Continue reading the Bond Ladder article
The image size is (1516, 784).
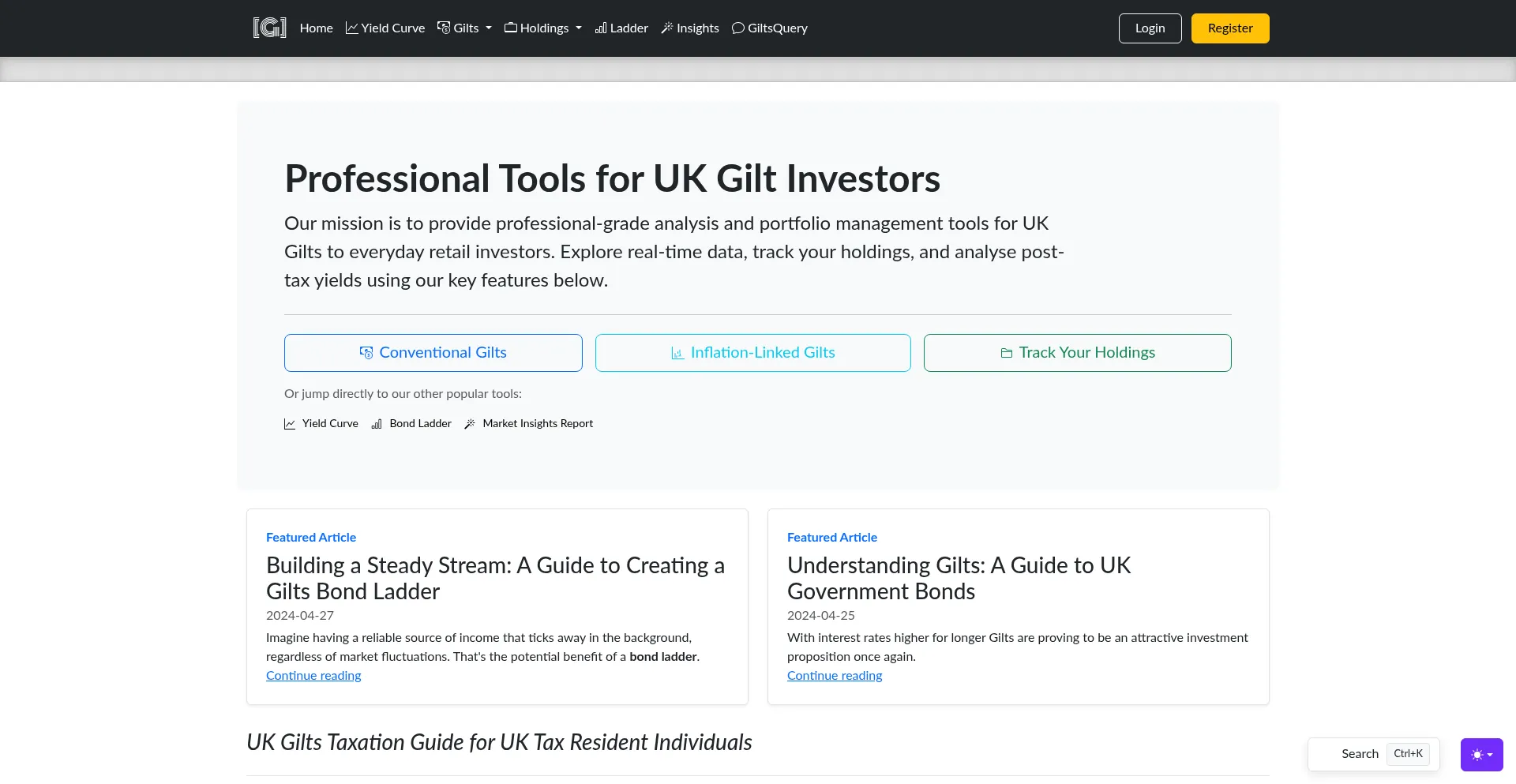(x=313, y=676)
